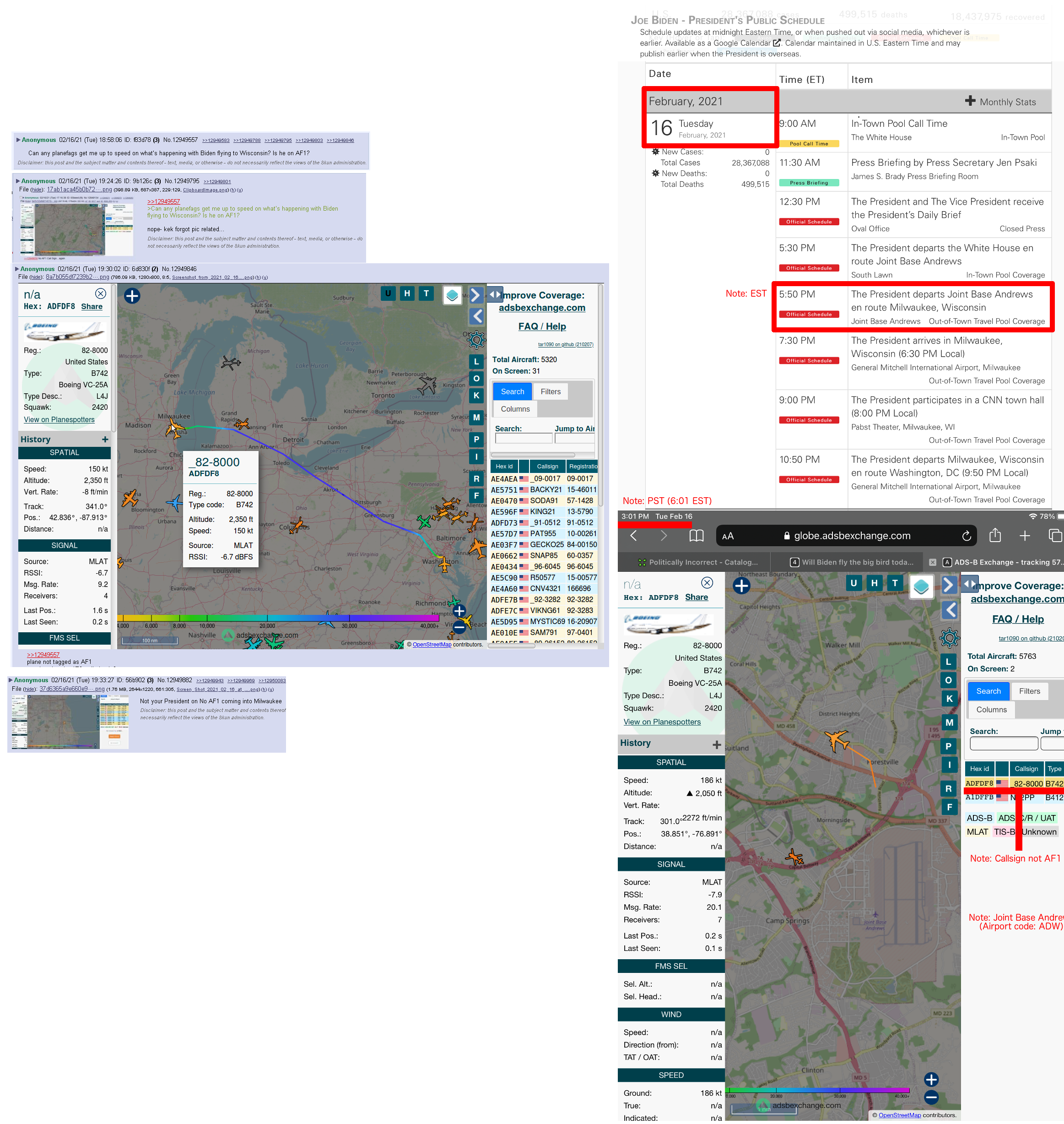
Task: Close the ADS-B Exchange Safari tab
Action: pos(932,562)
